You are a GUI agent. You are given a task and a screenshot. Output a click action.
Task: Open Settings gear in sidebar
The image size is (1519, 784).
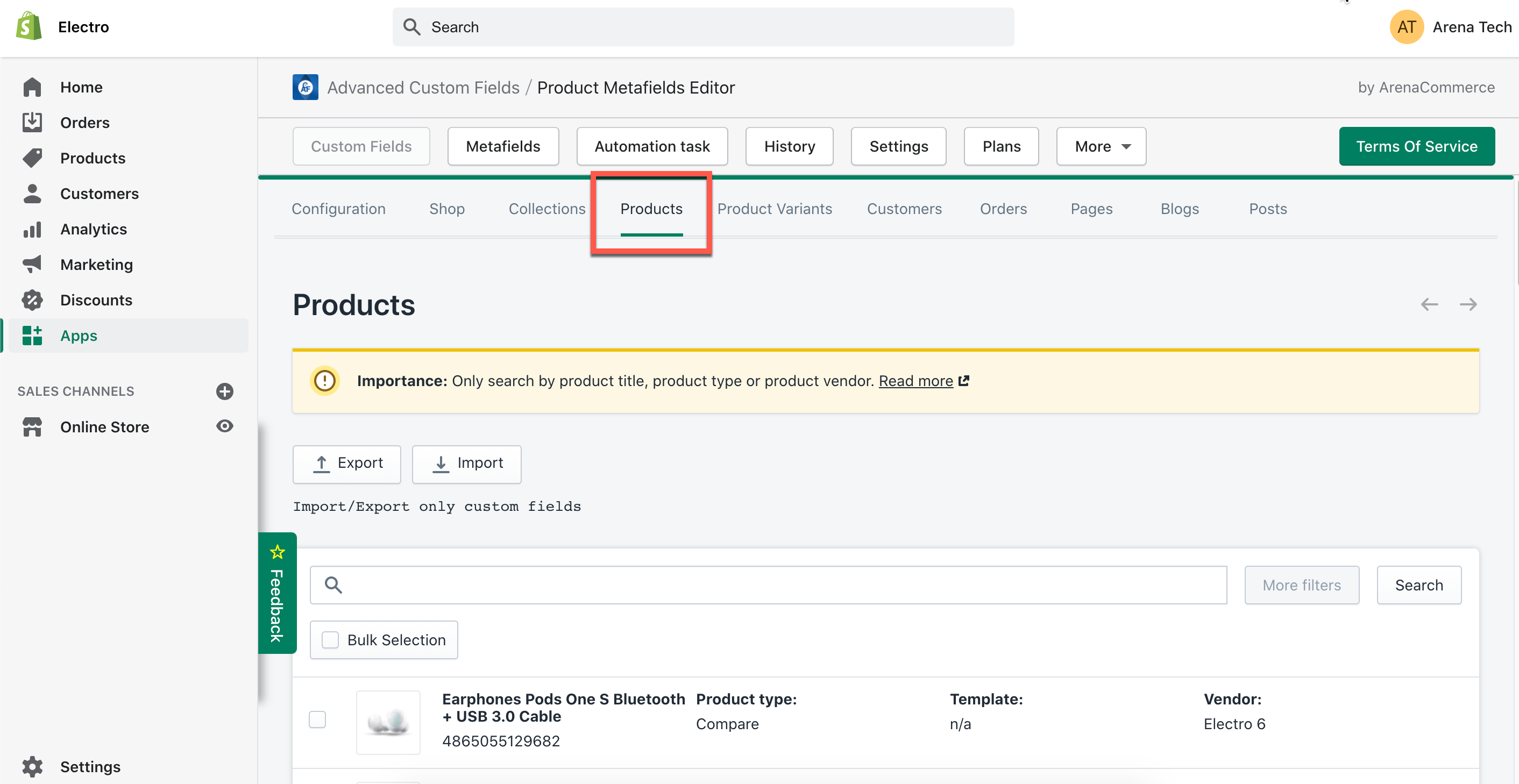tap(32, 766)
